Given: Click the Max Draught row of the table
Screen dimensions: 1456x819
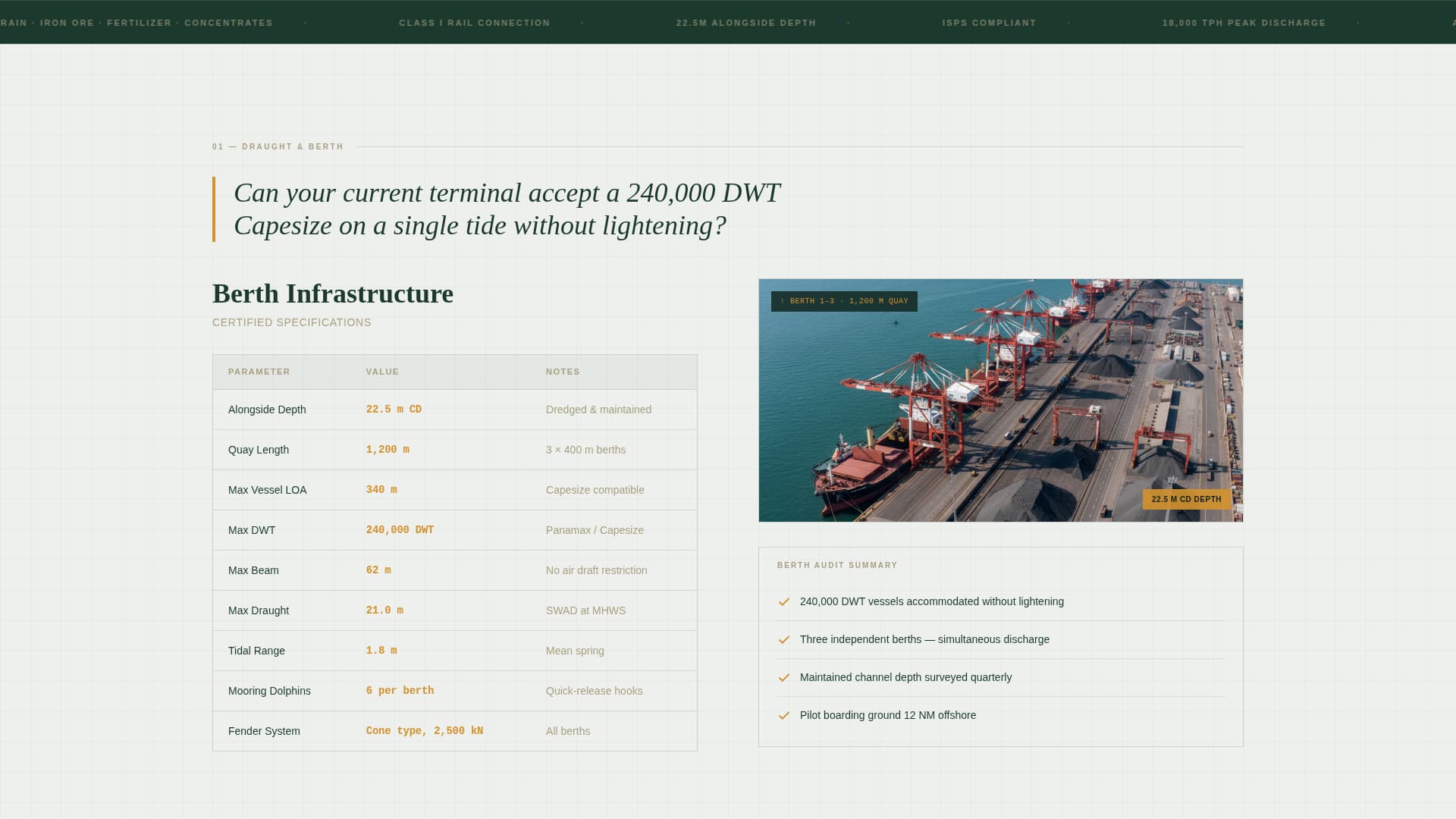Looking at the screenshot, I should click(454, 610).
